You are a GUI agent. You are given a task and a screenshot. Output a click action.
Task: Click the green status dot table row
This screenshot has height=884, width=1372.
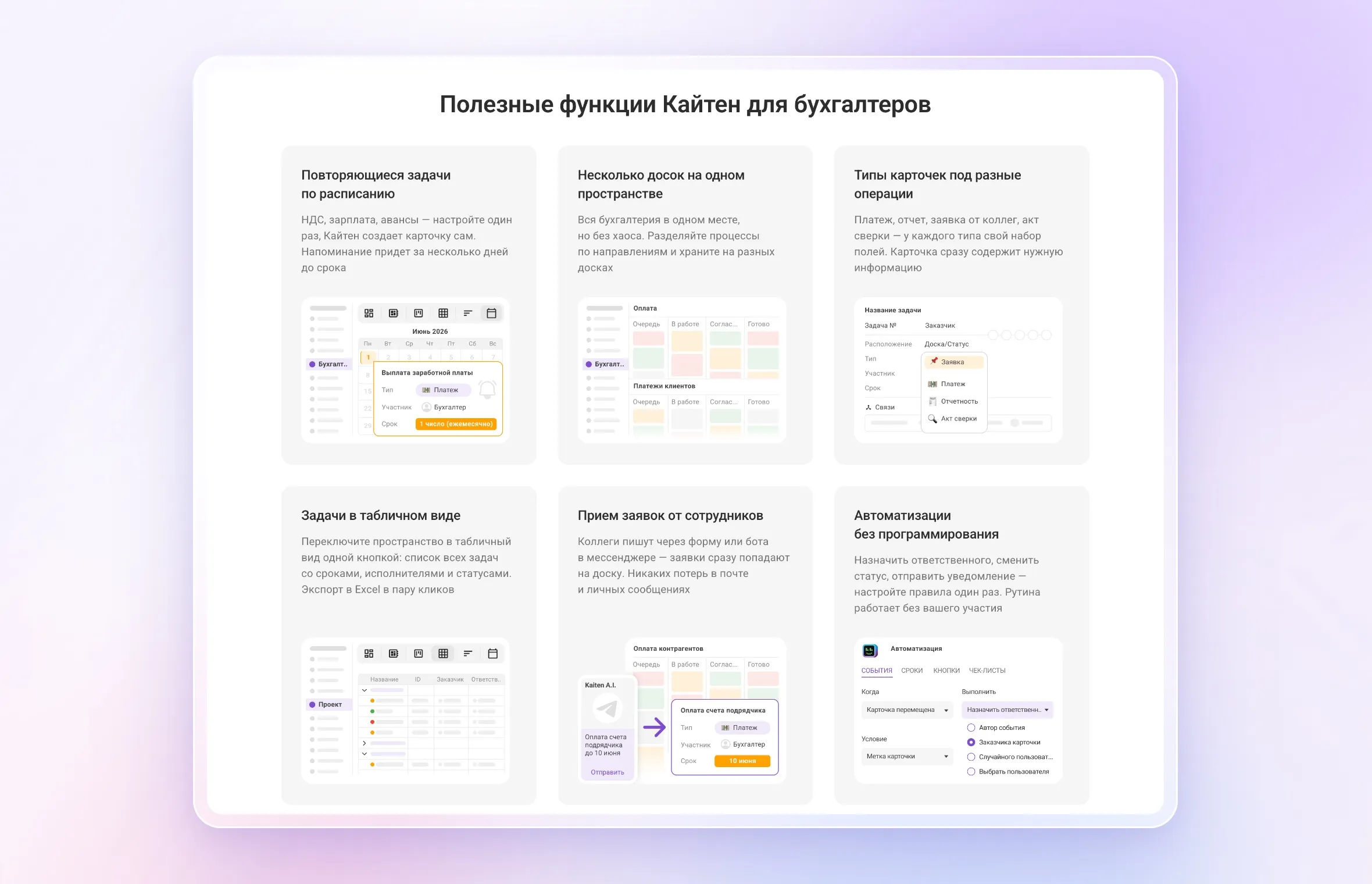pos(431,711)
